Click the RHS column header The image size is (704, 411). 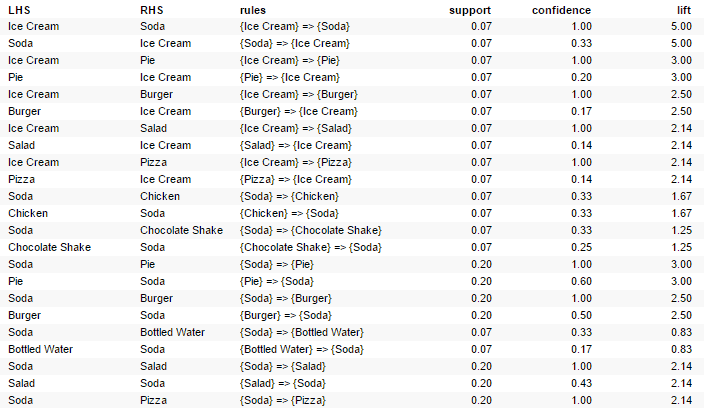click(152, 10)
